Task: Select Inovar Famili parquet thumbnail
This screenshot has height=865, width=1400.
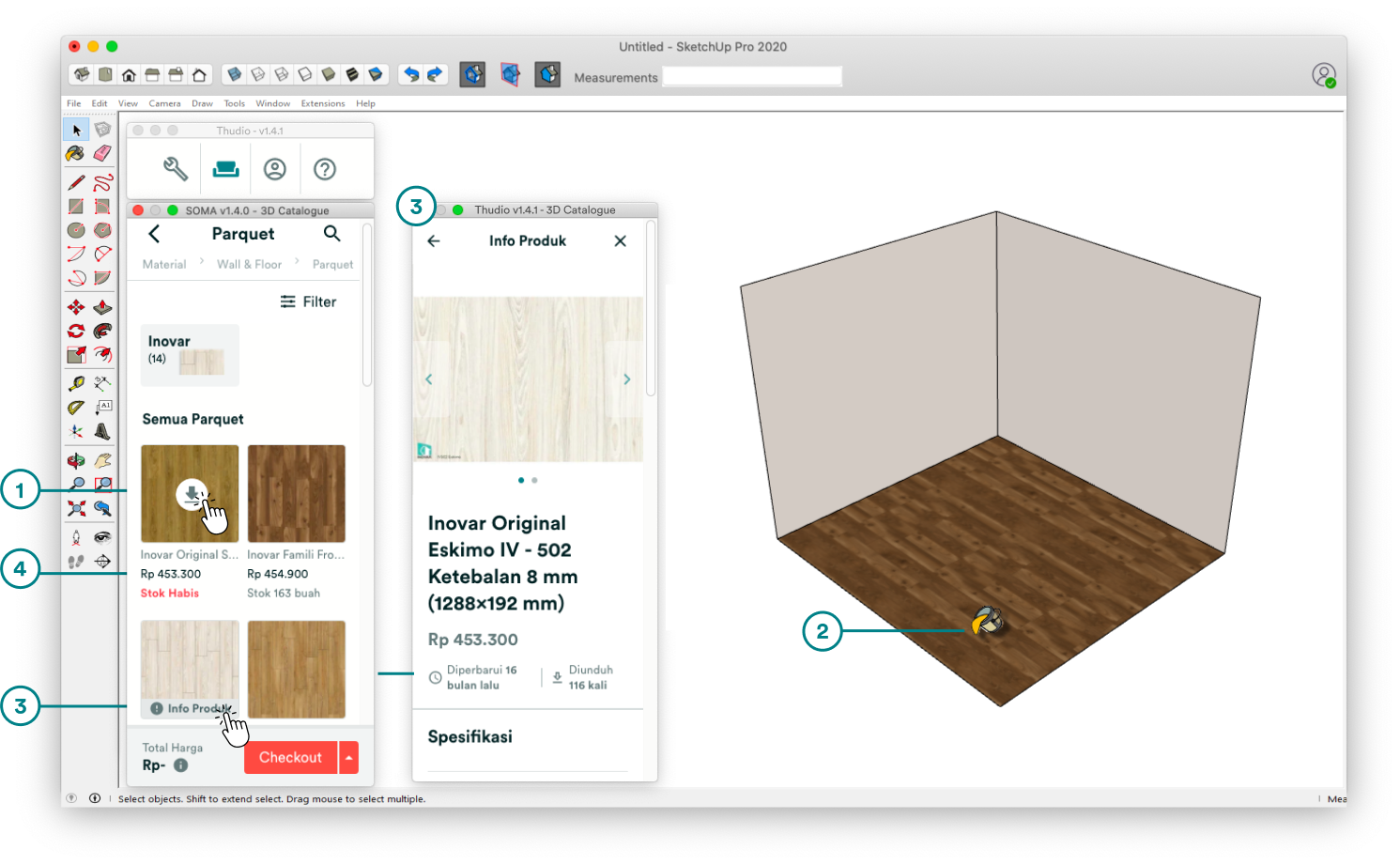Action: tap(297, 494)
